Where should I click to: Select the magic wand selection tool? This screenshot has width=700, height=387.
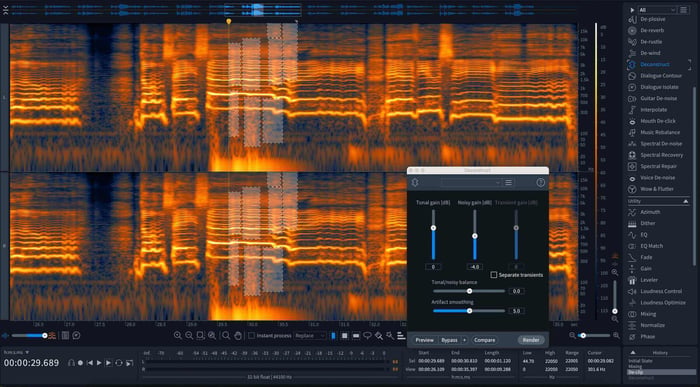390,336
